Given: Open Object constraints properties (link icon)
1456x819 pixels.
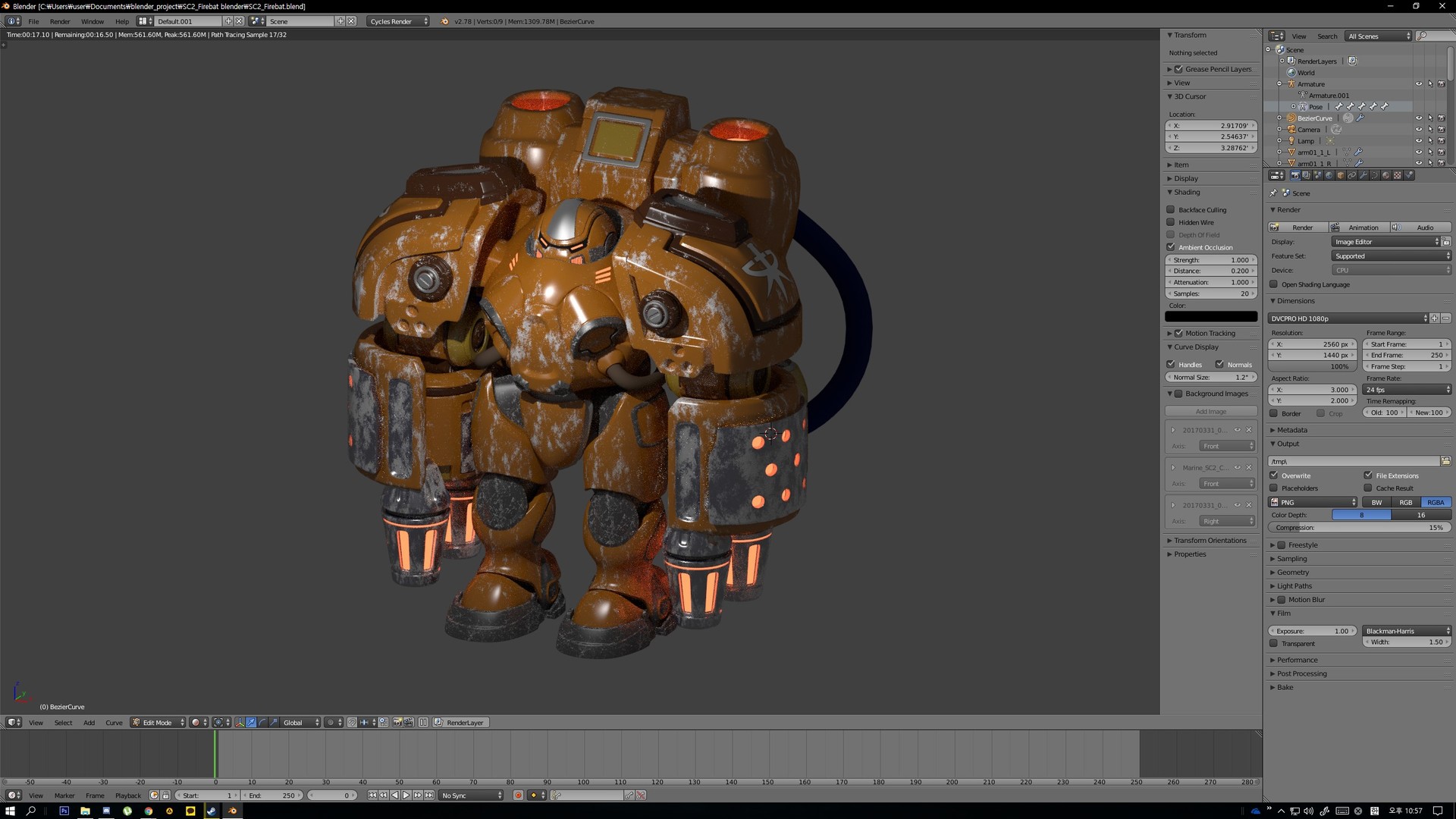Looking at the screenshot, I should coord(1352,175).
